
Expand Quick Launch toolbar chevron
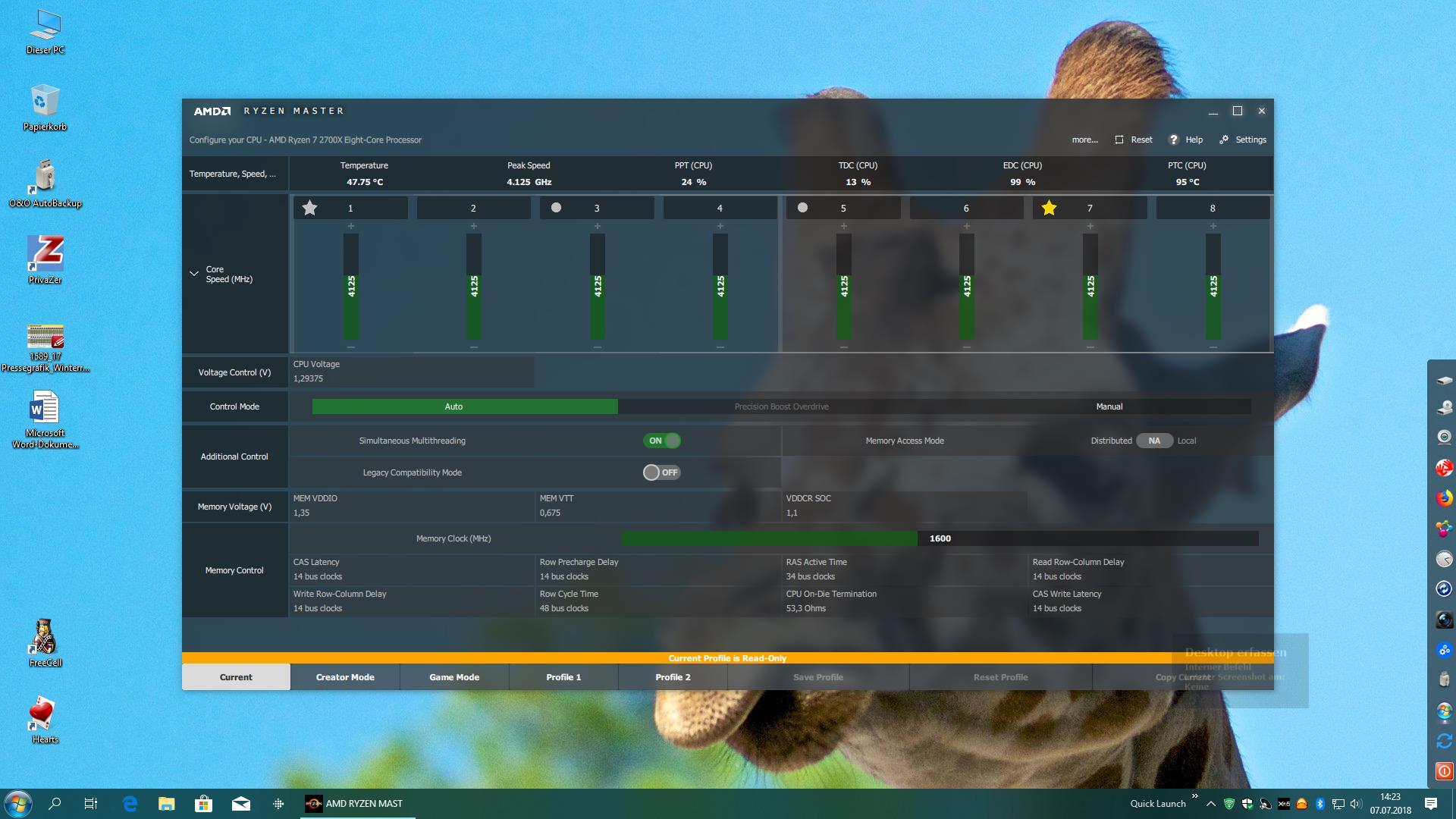pos(1194,795)
